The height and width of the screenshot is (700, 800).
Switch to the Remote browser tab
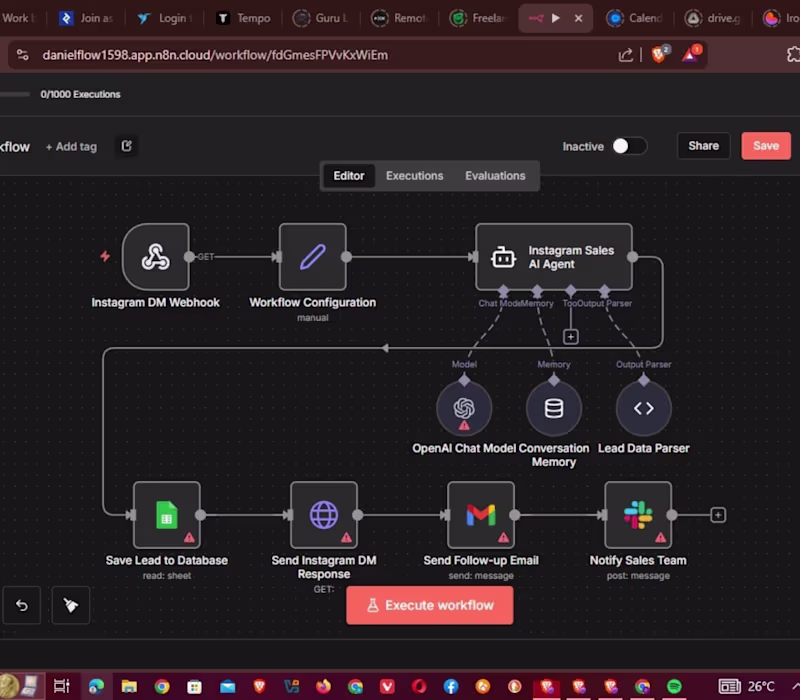click(400, 18)
